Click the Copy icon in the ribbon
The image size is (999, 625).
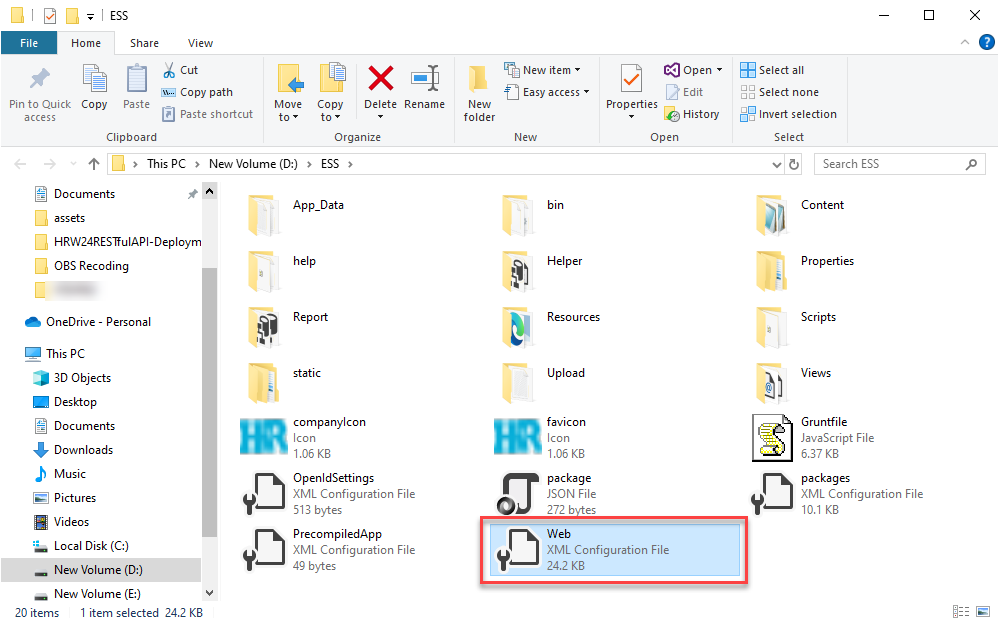(94, 82)
